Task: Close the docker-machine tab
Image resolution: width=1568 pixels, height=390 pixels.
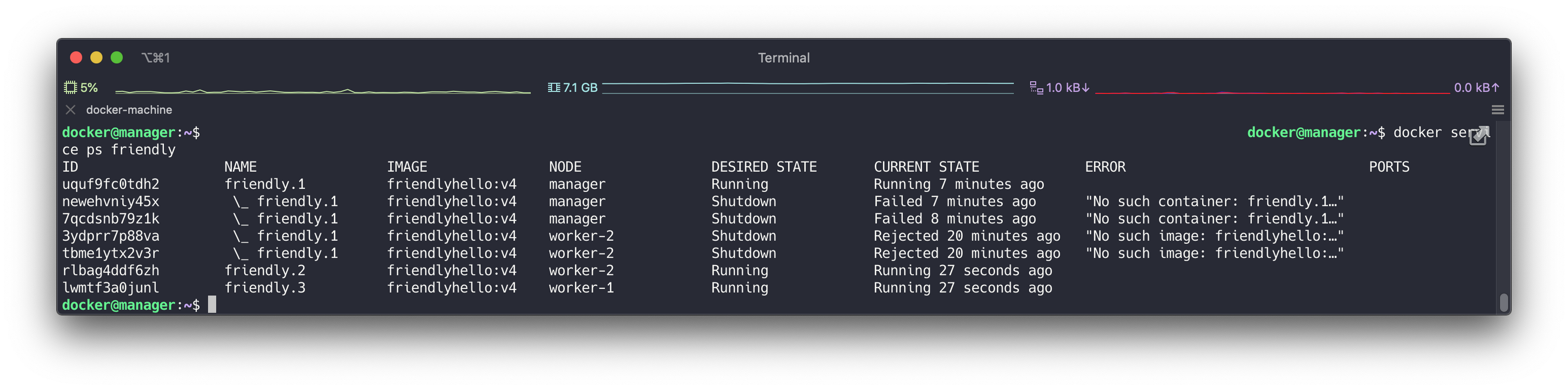Action: [71, 110]
